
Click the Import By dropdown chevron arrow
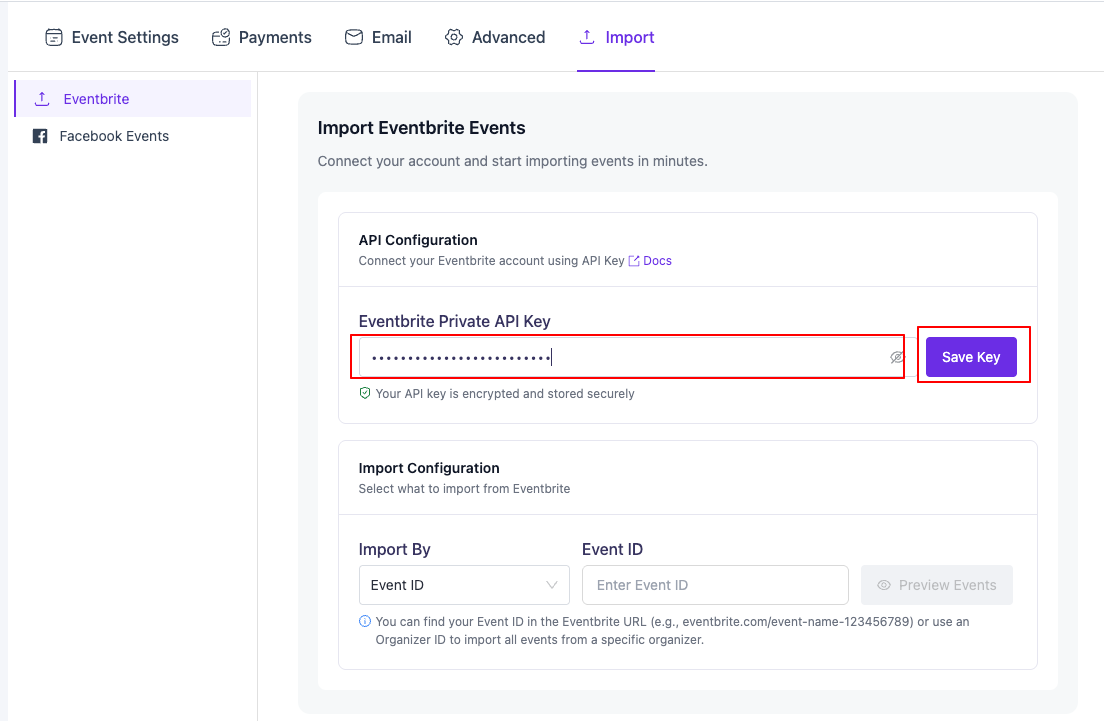(x=552, y=585)
